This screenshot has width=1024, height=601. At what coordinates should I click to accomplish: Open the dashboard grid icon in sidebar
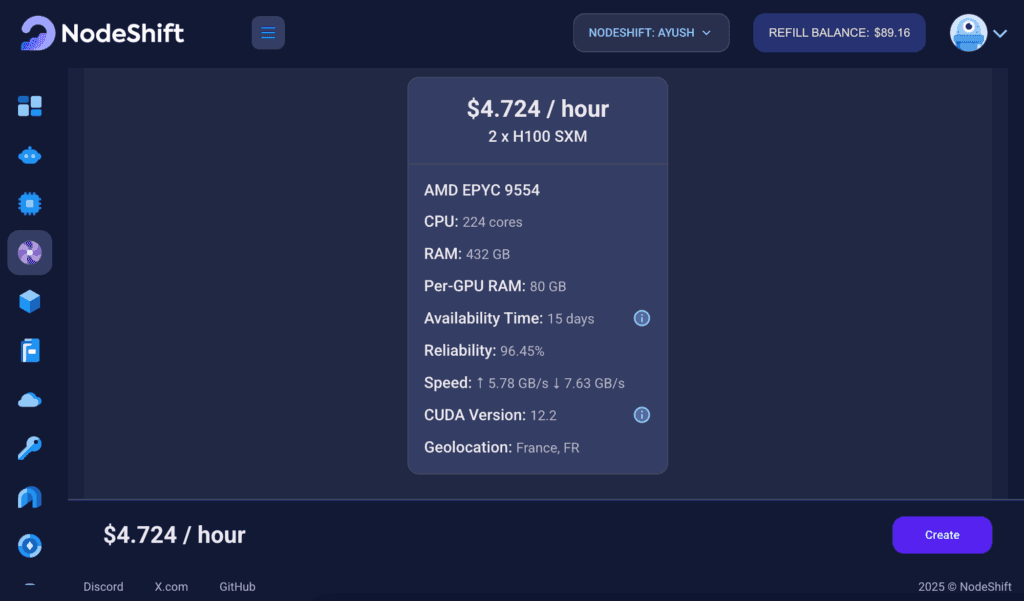(x=29, y=106)
